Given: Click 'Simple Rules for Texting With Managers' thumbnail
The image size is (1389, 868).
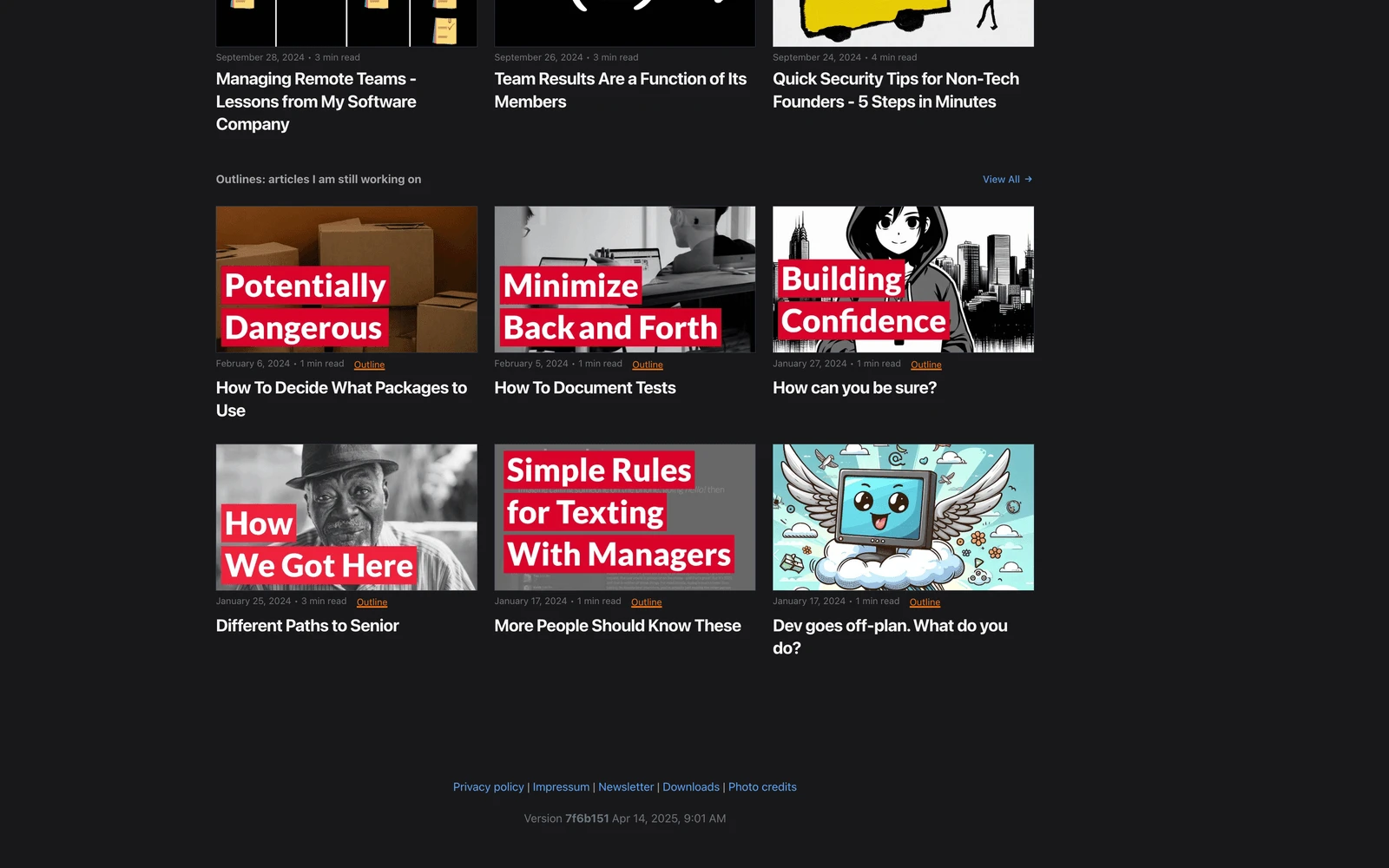Looking at the screenshot, I should click(625, 517).
